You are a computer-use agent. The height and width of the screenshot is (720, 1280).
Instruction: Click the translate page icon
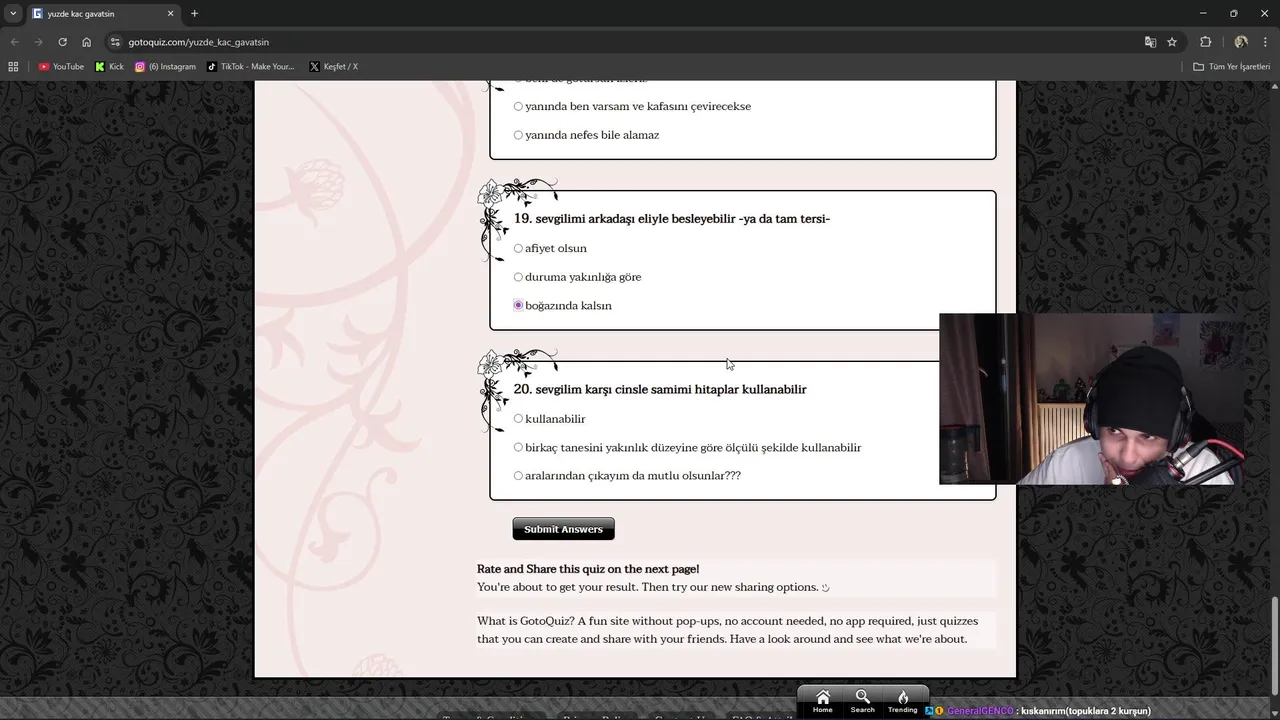(1150, 42)
